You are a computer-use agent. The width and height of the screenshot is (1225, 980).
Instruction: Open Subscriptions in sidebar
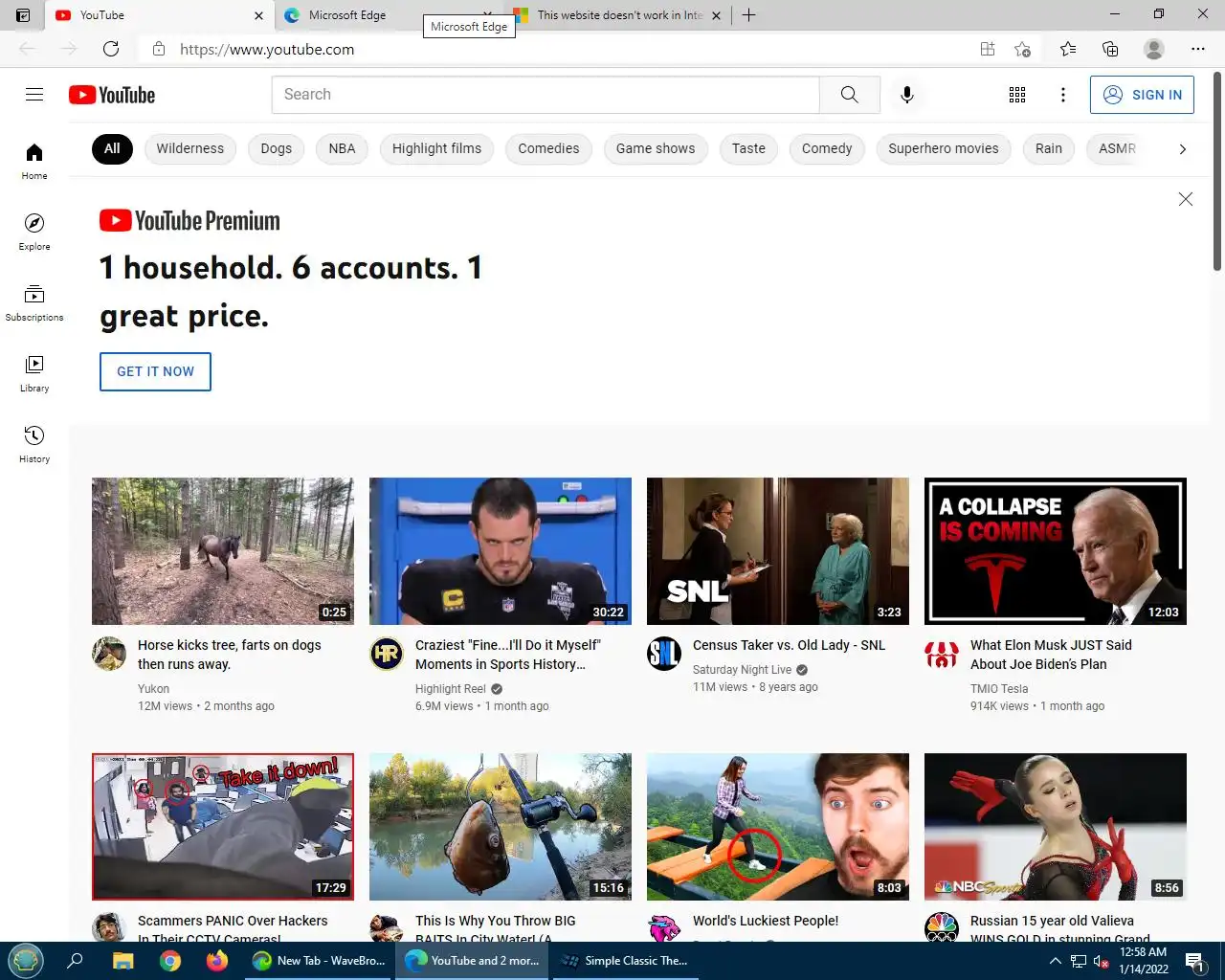(34, 302)
